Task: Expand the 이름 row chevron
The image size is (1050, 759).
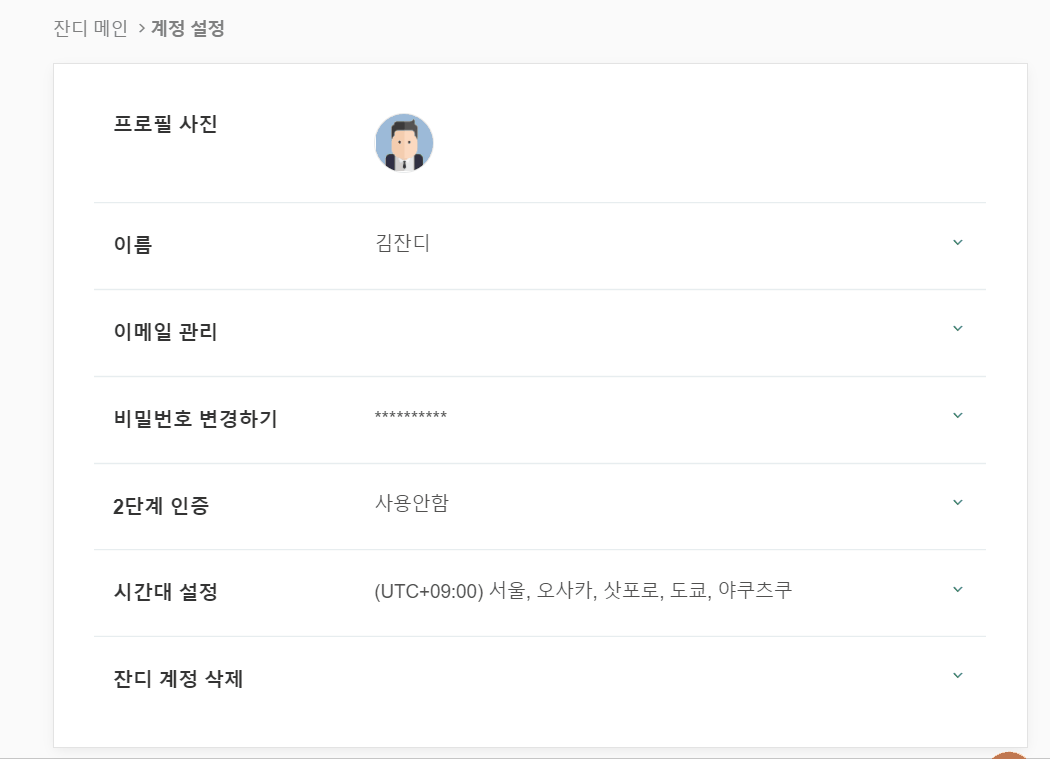Action: coord(957,242)
